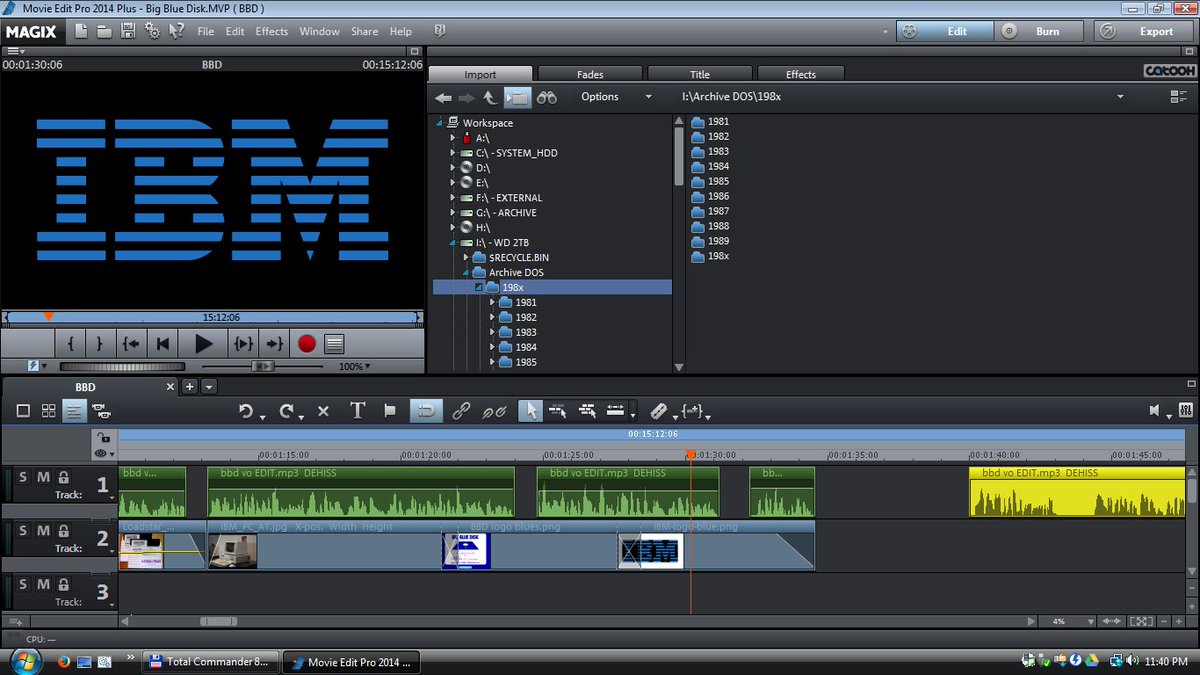Jump to range start button
Viewport: 1200px width, 675px height.
[131, 343]
